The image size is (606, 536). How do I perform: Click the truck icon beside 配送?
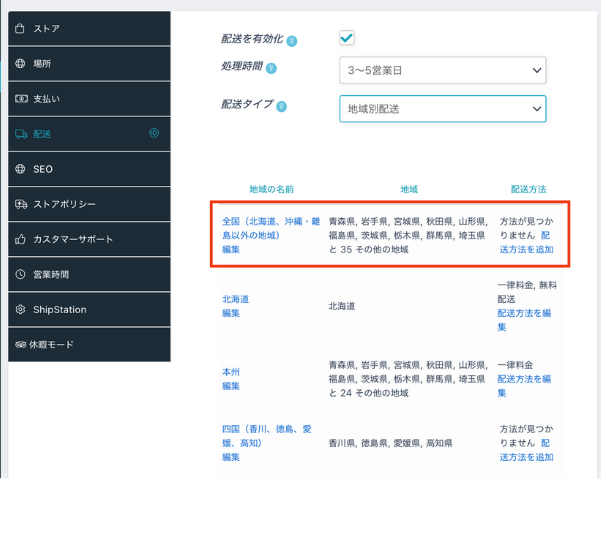point(20,134)
